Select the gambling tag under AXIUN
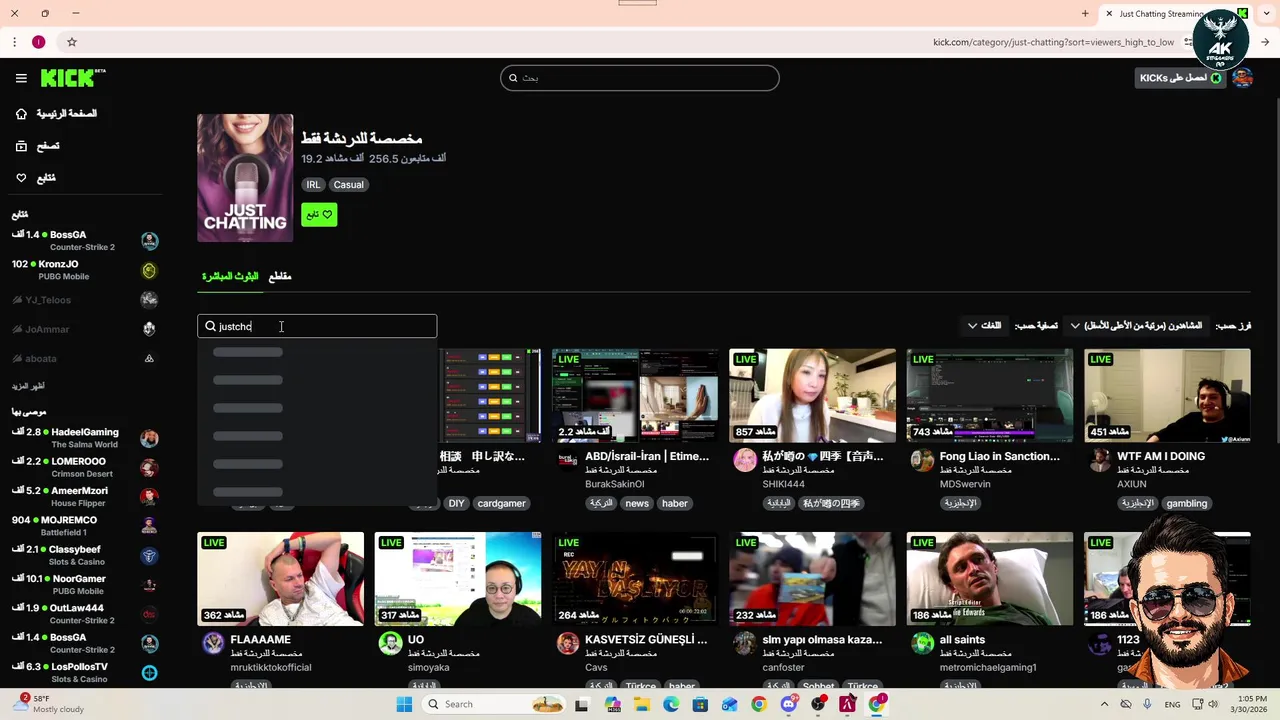This screenshot has height=720, width=1280. pyautogui.click(x=1187, y=504)
